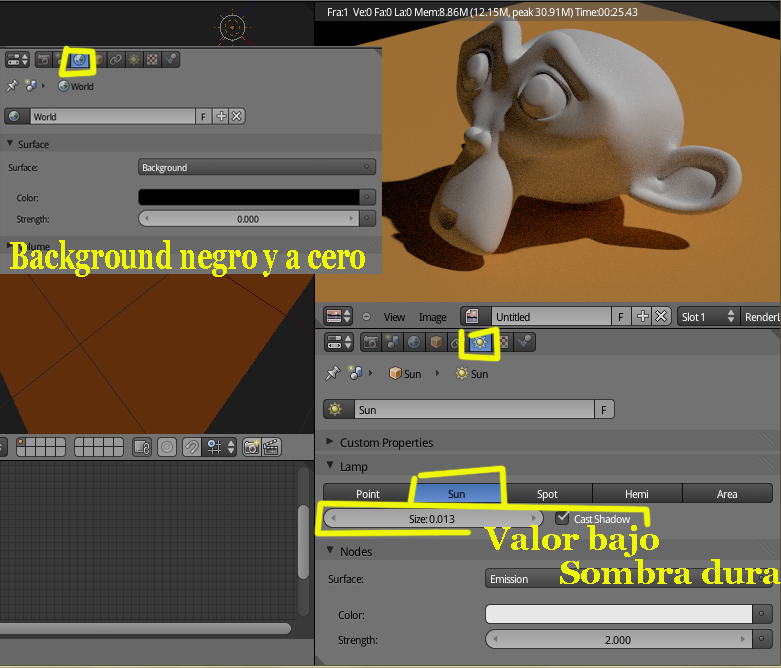Open Particles/Physics tab in the World panel
This screenshot has height=668, width=781.
[170, 60]
